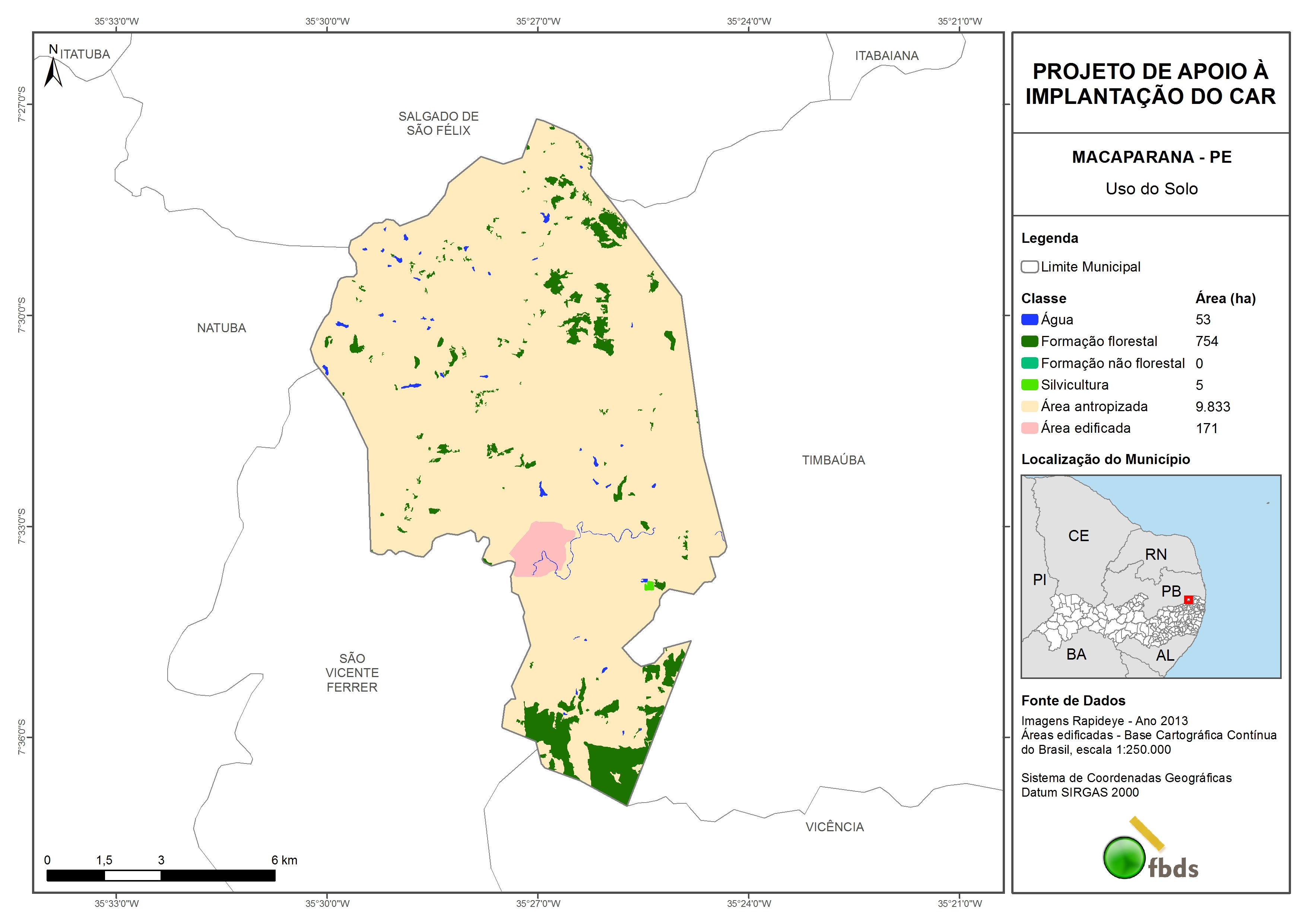Viewport: 1307px width, 924px height.
Task: Click the scale bar graphic
Action: point(161,875)
